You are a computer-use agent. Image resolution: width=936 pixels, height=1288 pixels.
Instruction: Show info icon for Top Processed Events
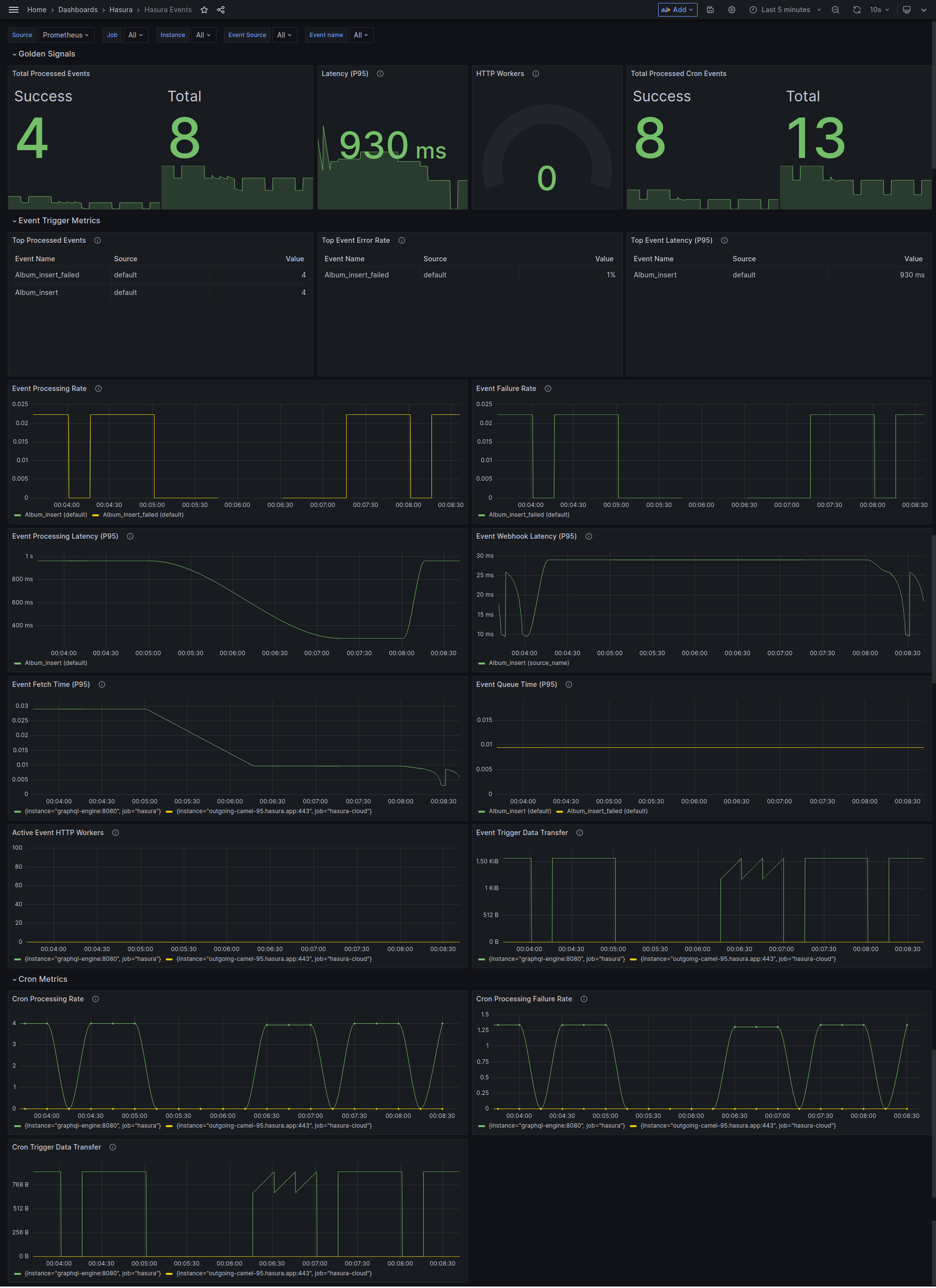pyautogui.click(x=97, y=241)
